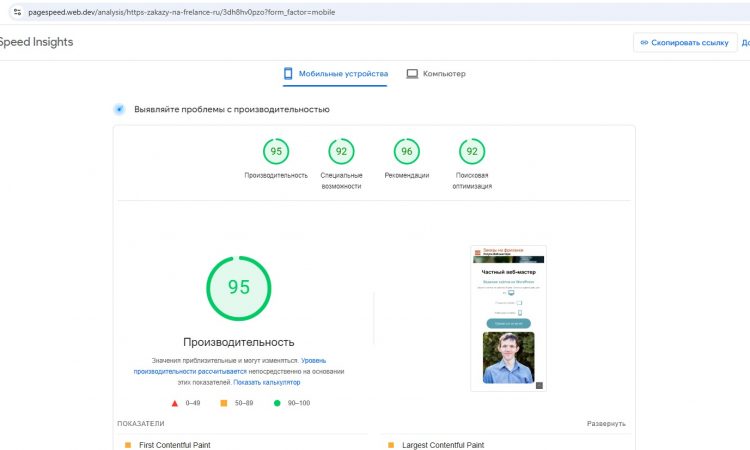Jump to Специальные возможности score 92
750x450 pixels.
click(x=341, y=151)
